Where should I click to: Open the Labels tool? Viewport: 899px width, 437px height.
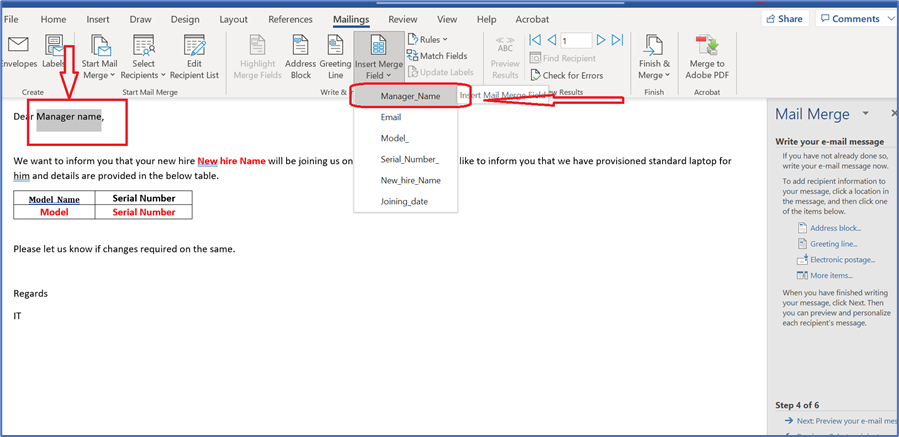[54, 54]
